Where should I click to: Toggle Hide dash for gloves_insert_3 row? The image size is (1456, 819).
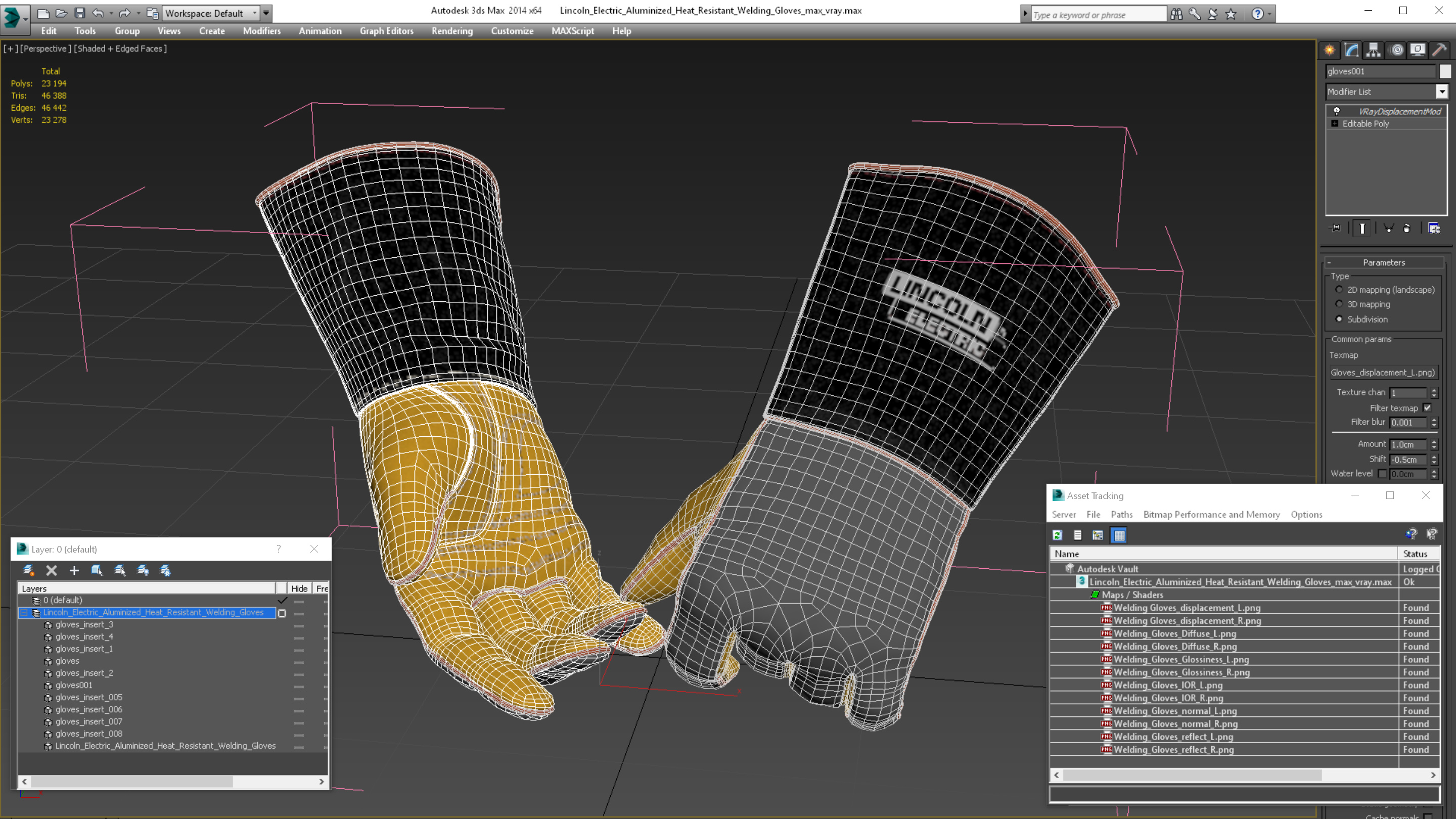point(299,625)
